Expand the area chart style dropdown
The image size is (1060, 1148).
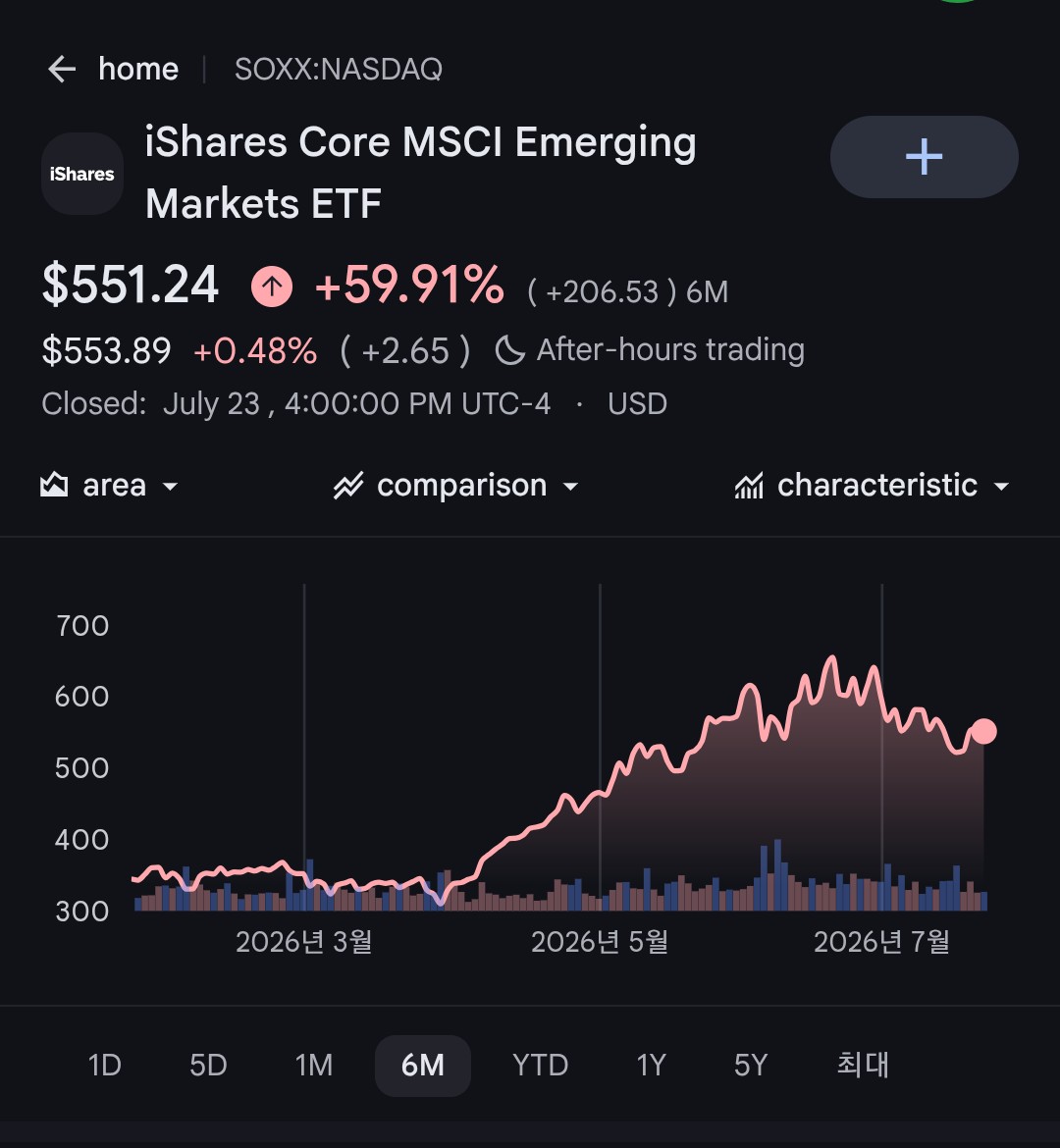click(x=170, y=486)
